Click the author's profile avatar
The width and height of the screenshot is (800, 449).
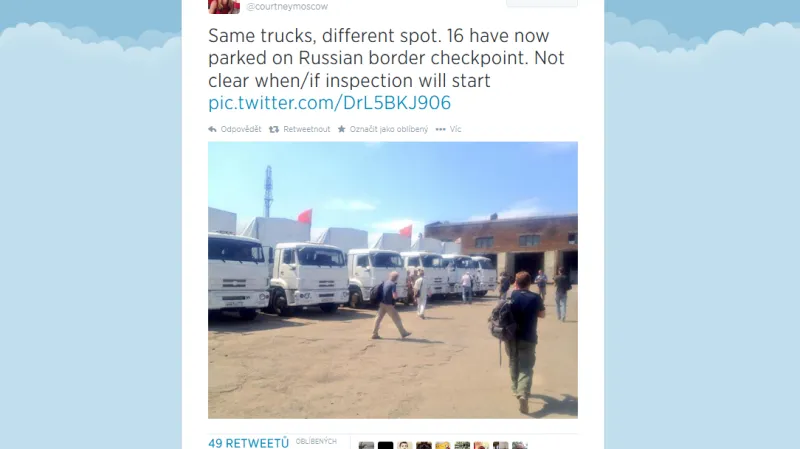click(x=224, y=7)
